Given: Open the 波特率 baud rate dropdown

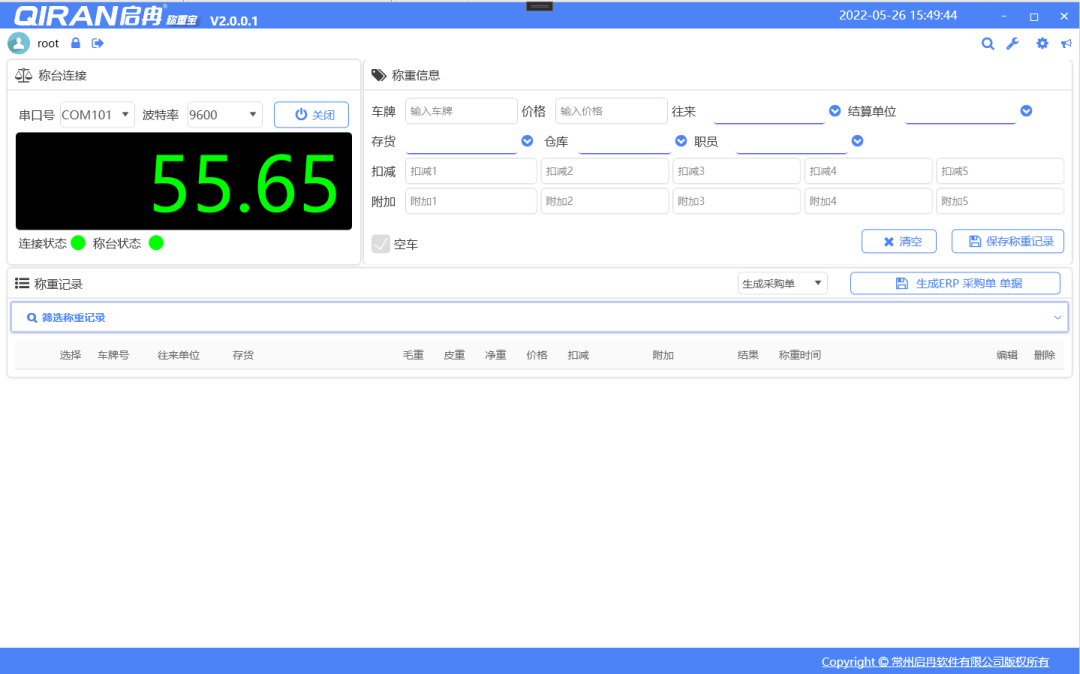Looking at the screenshot, I should [224, 114].
